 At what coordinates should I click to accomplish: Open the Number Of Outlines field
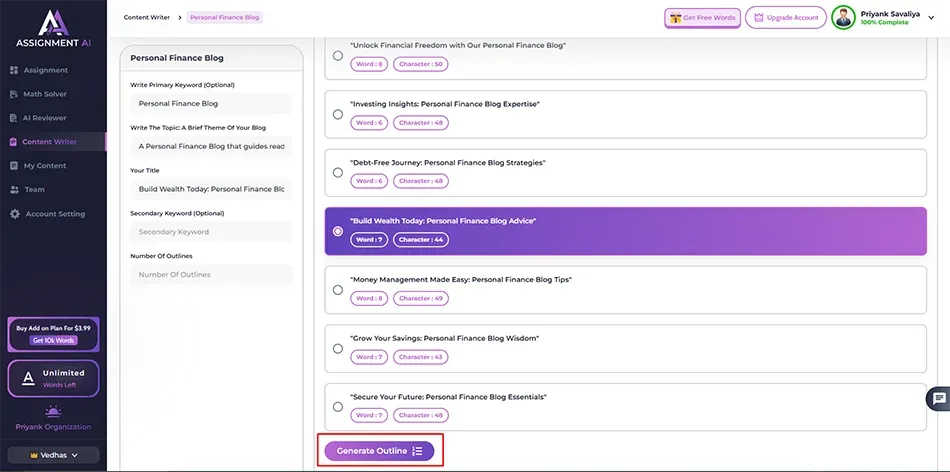(210, 274)
